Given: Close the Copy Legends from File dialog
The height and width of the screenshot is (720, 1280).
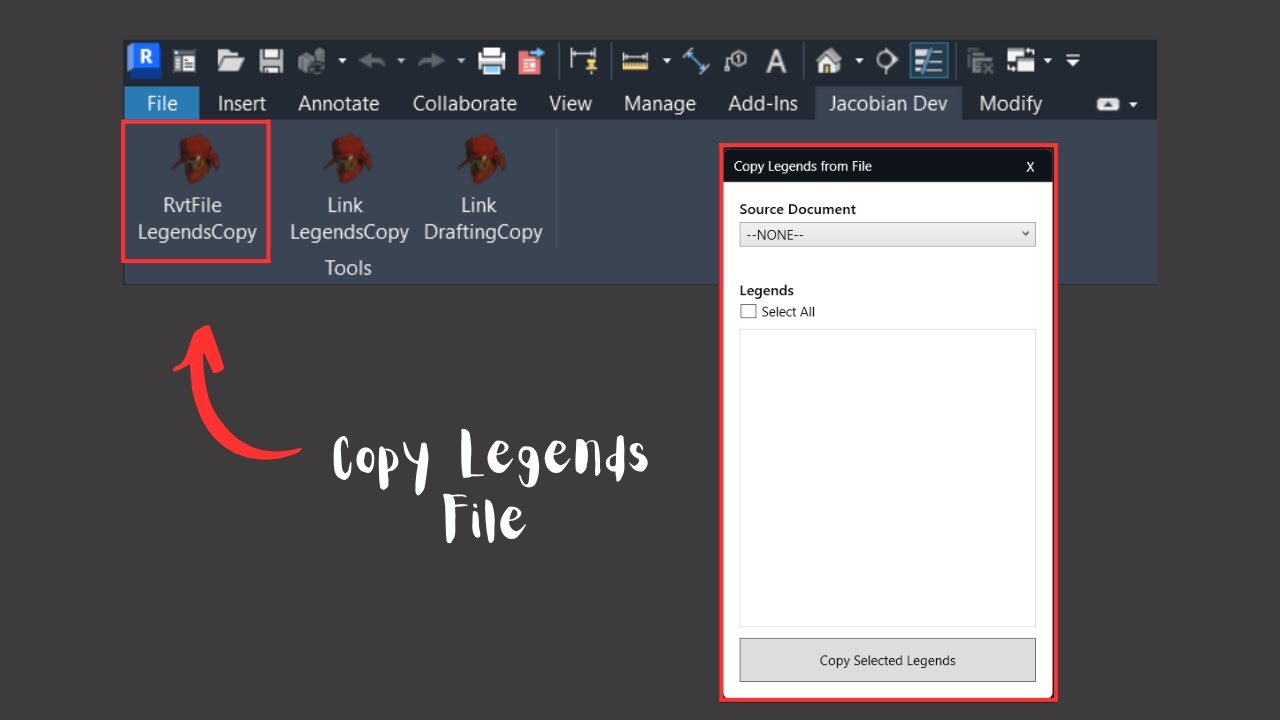Looking at the screenshot, I should pos(1030,167).
